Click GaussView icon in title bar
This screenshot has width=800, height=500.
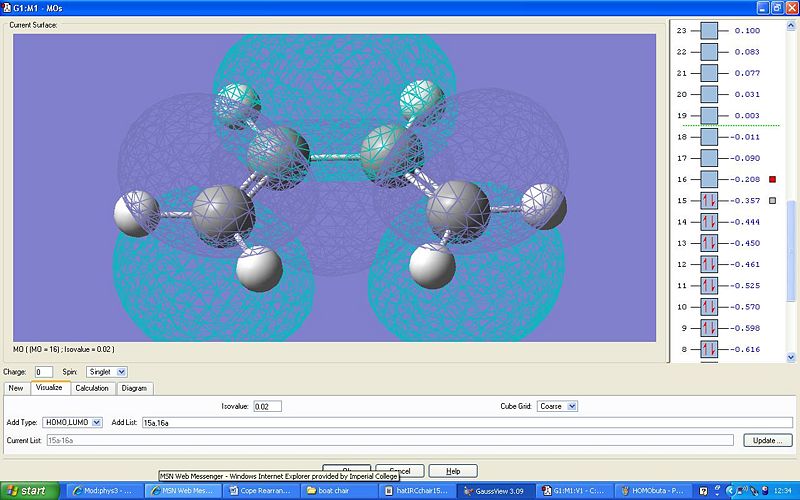(x=7, y=8)
